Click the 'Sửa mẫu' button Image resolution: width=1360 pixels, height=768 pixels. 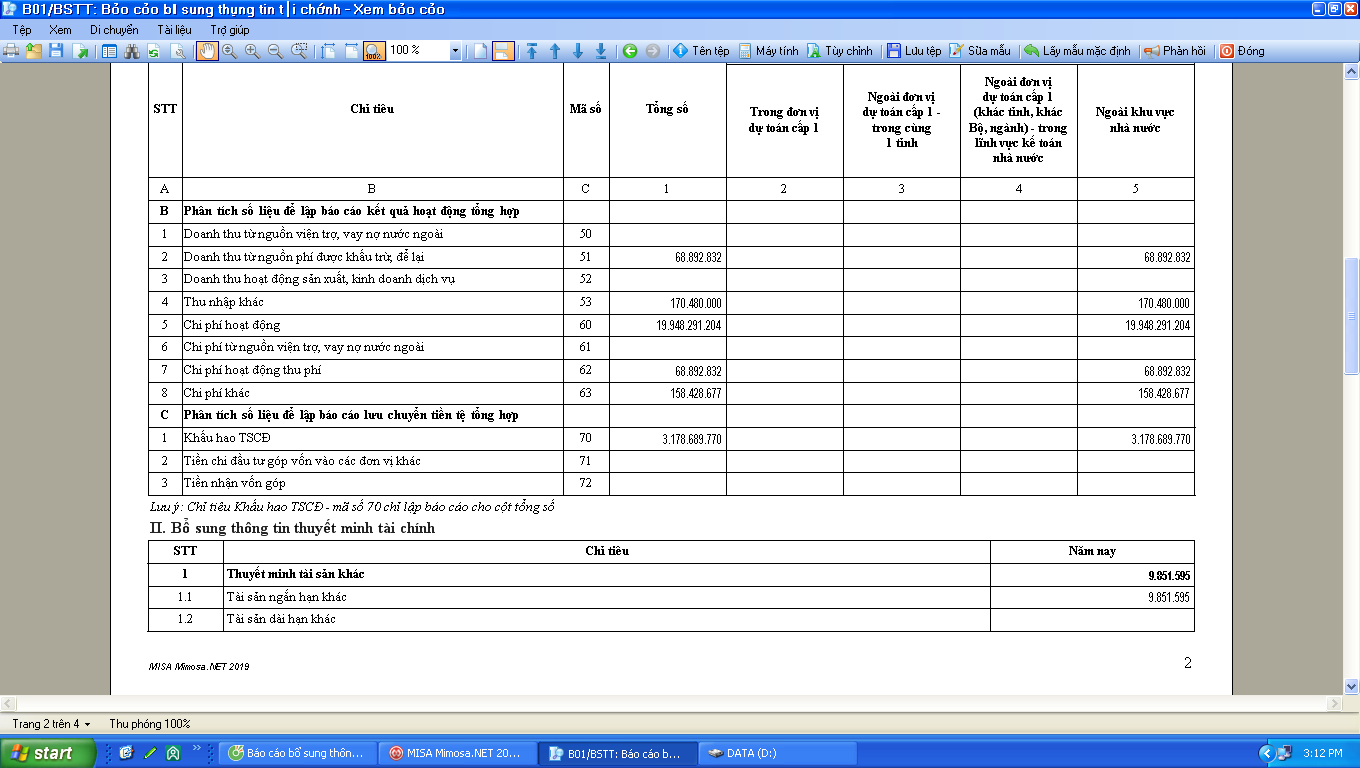pos(980,51)
